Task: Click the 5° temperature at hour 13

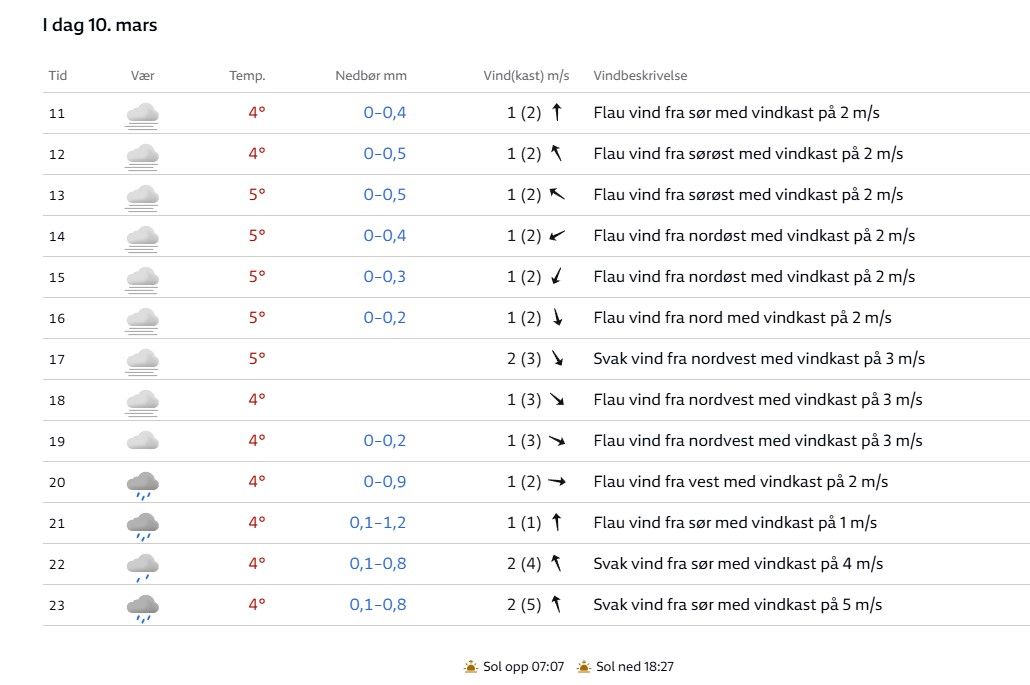Action: 257,195
